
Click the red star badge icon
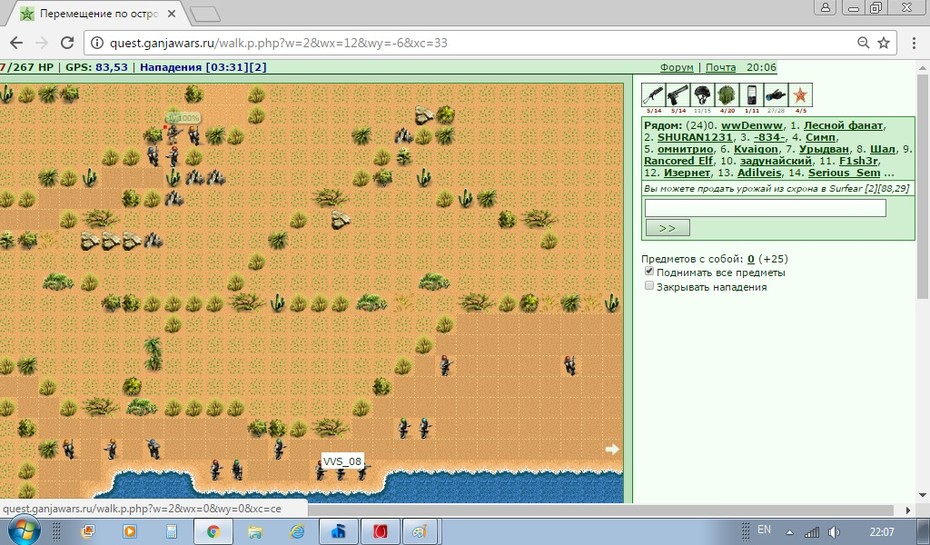coord(800,95)
